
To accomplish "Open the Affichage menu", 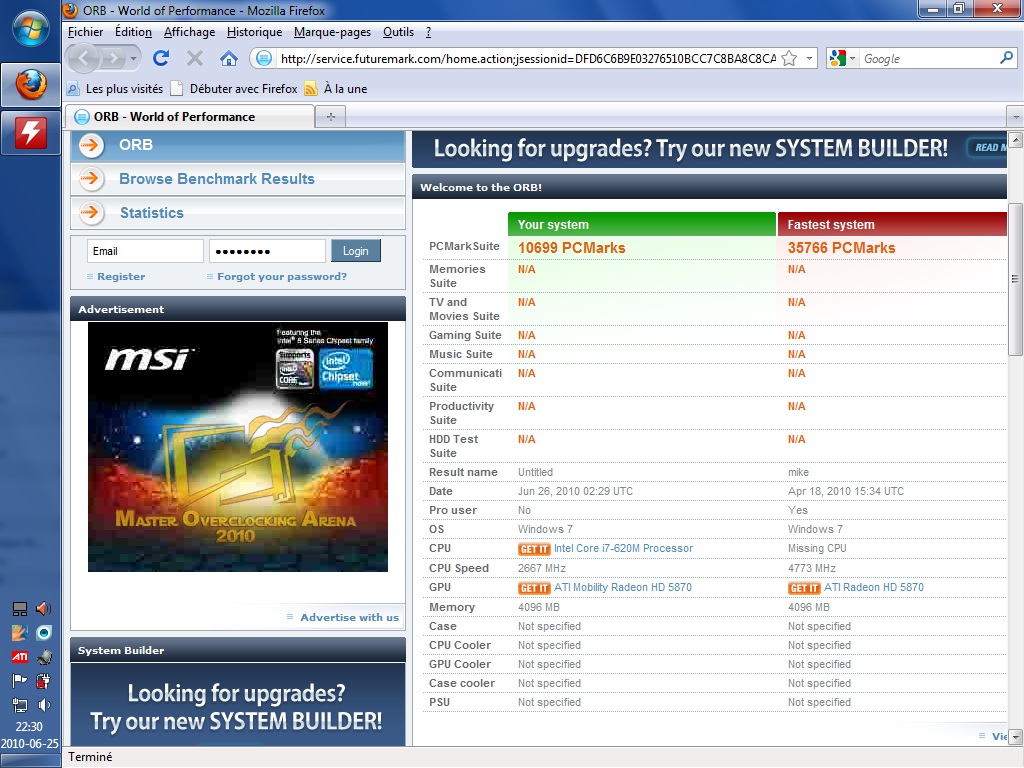I will tap(189, 32).
